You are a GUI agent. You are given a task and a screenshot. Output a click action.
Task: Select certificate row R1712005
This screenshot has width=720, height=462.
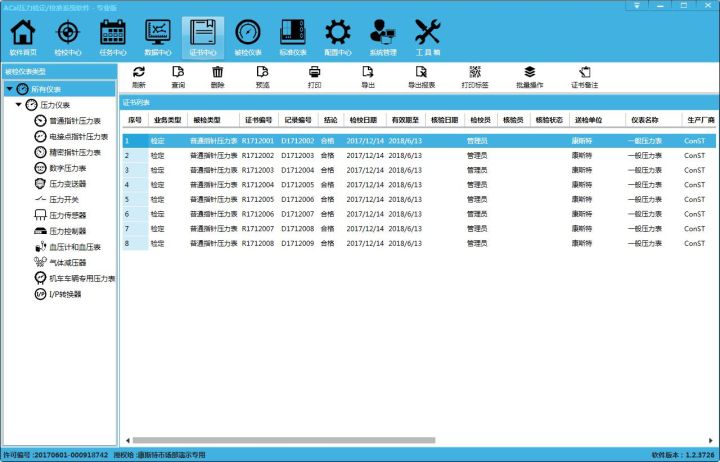pos(258,198)
